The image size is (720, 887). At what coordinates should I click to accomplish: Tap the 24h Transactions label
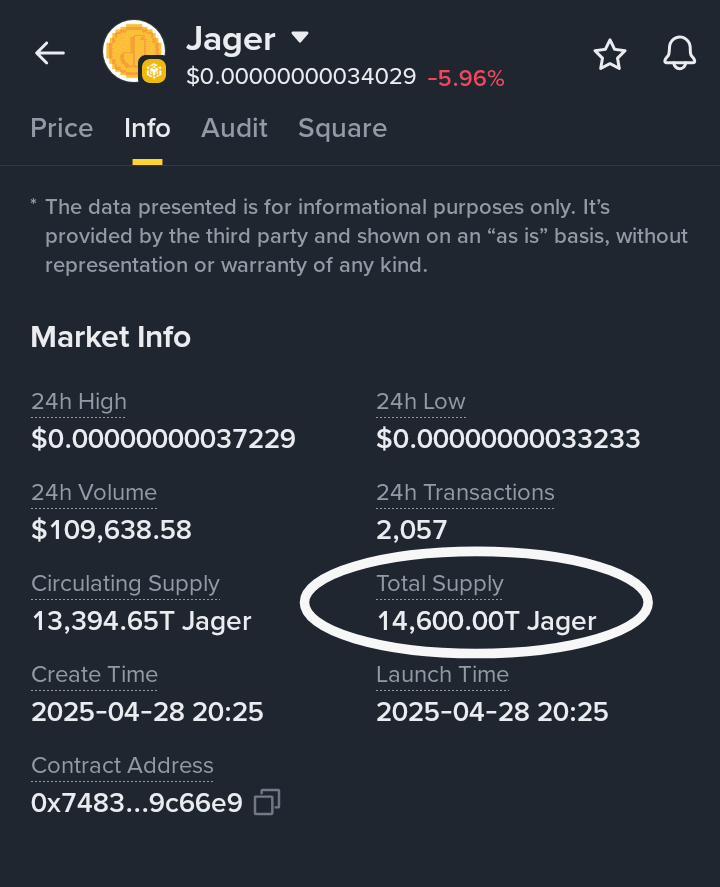pos(465,493)
